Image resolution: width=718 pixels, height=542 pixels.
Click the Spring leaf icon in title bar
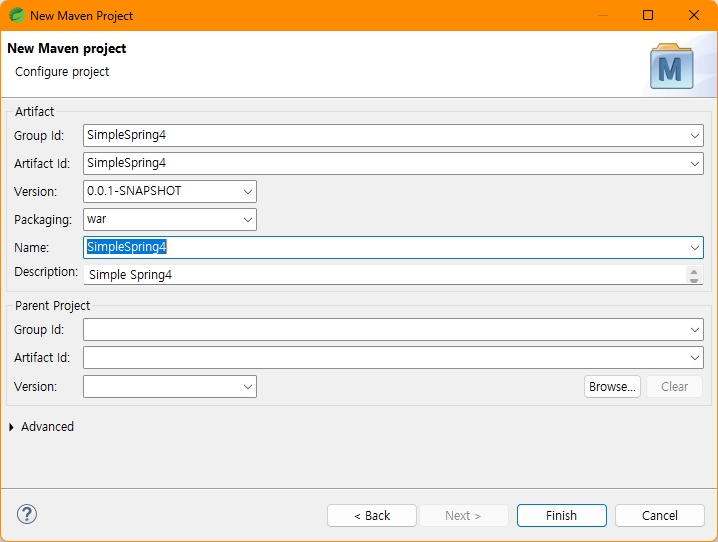pos(16,15)
